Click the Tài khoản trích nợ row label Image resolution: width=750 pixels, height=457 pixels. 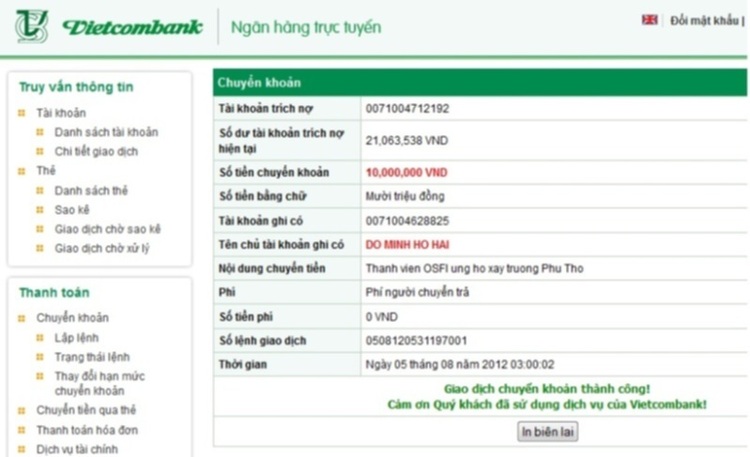pyautogui.click(x=265, y=109)
